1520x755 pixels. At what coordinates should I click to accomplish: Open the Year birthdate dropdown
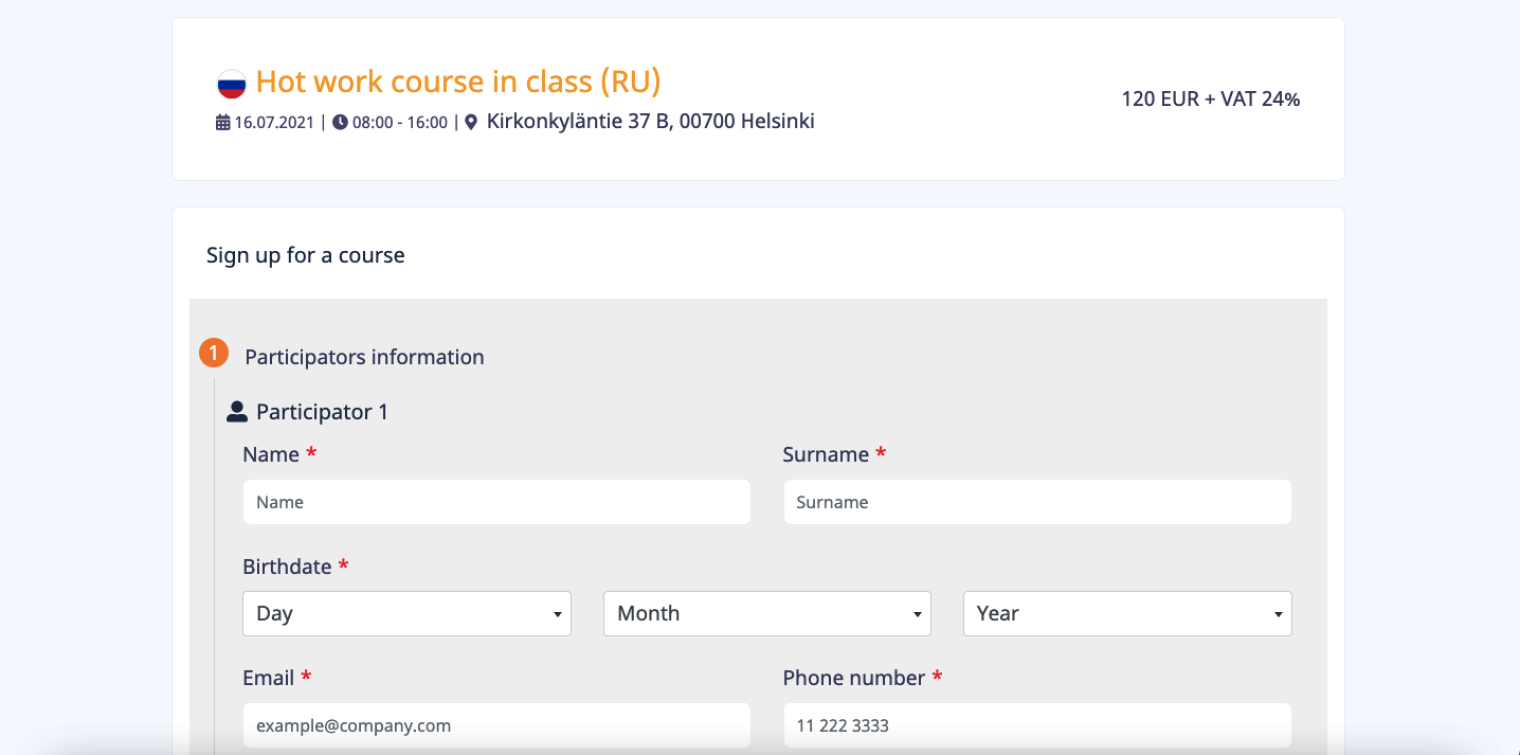tap(1127, 614)
